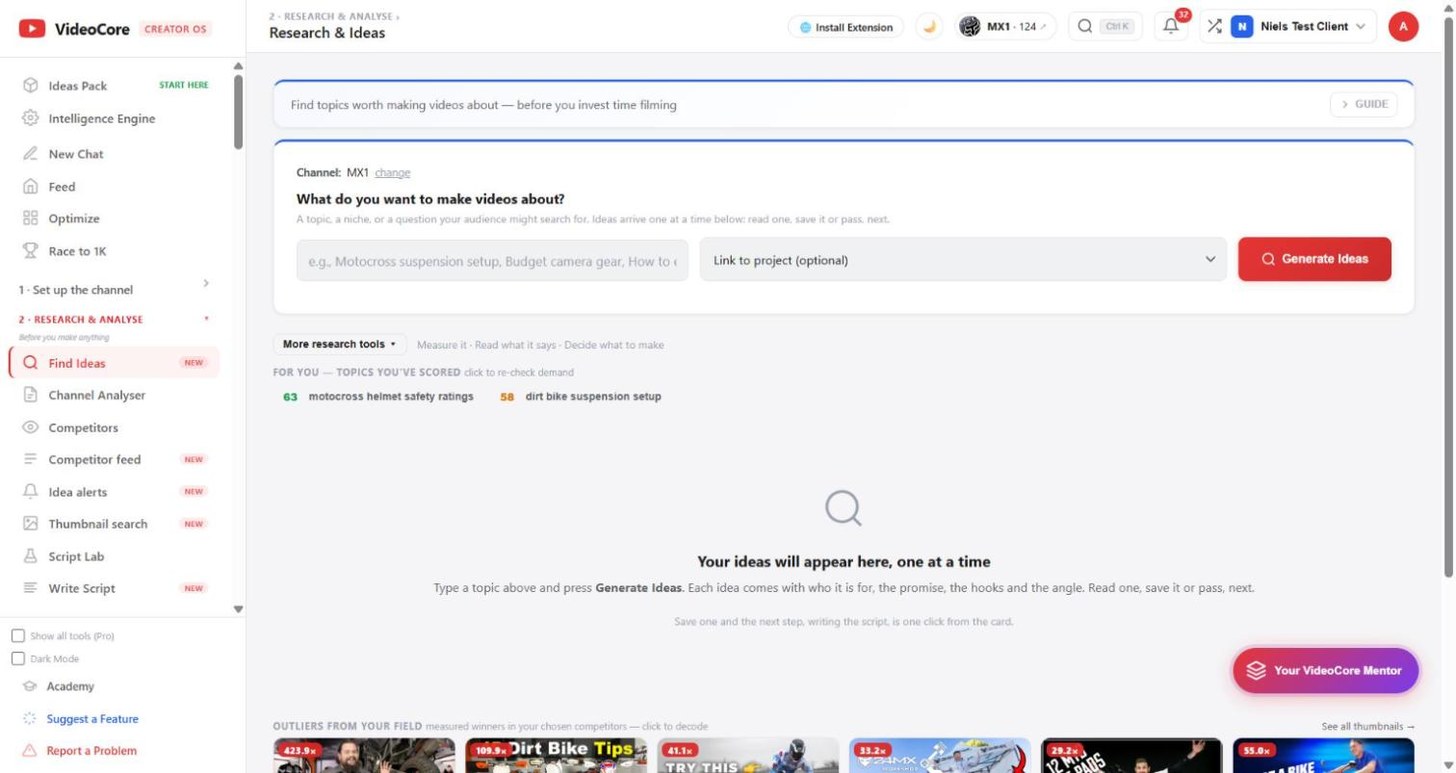Check the Dark Mode checkbox
The height and width of the screenshot is (773, 1456).
[x=18, y=659]
